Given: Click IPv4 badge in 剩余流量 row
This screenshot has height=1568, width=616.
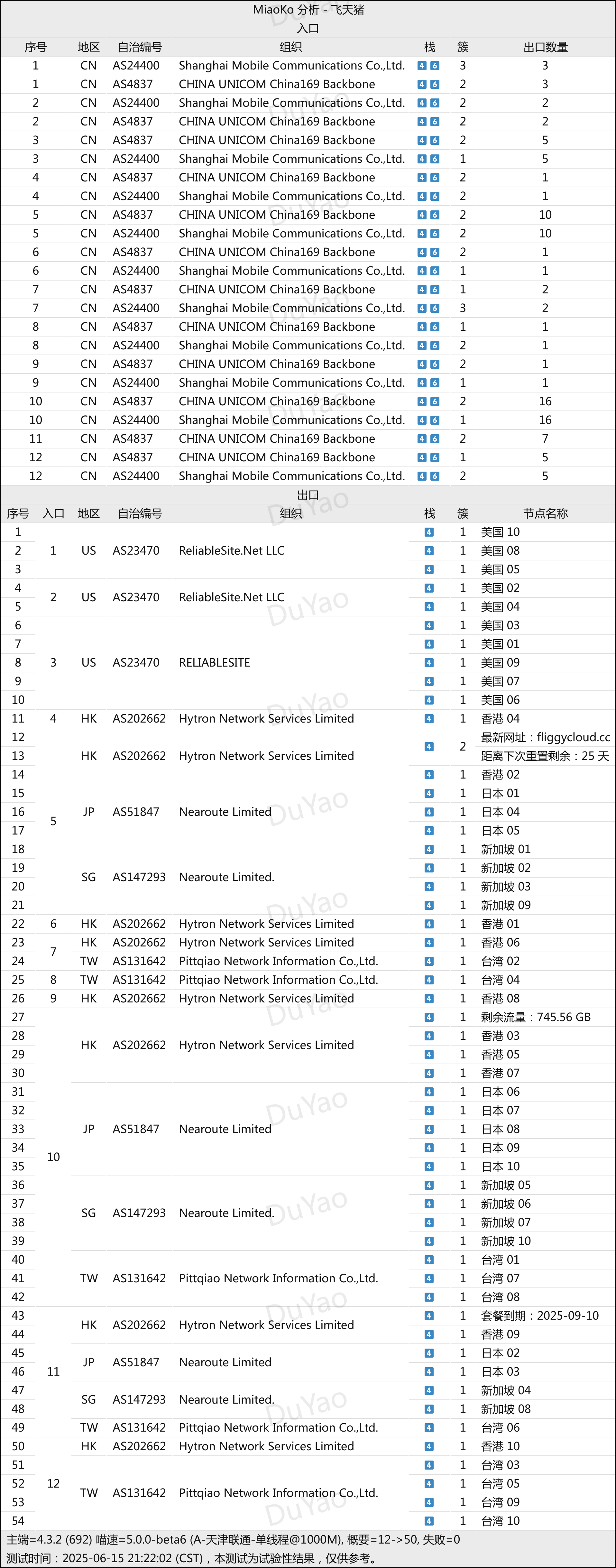Looking at the screenshot, I should coord(429,1017).
